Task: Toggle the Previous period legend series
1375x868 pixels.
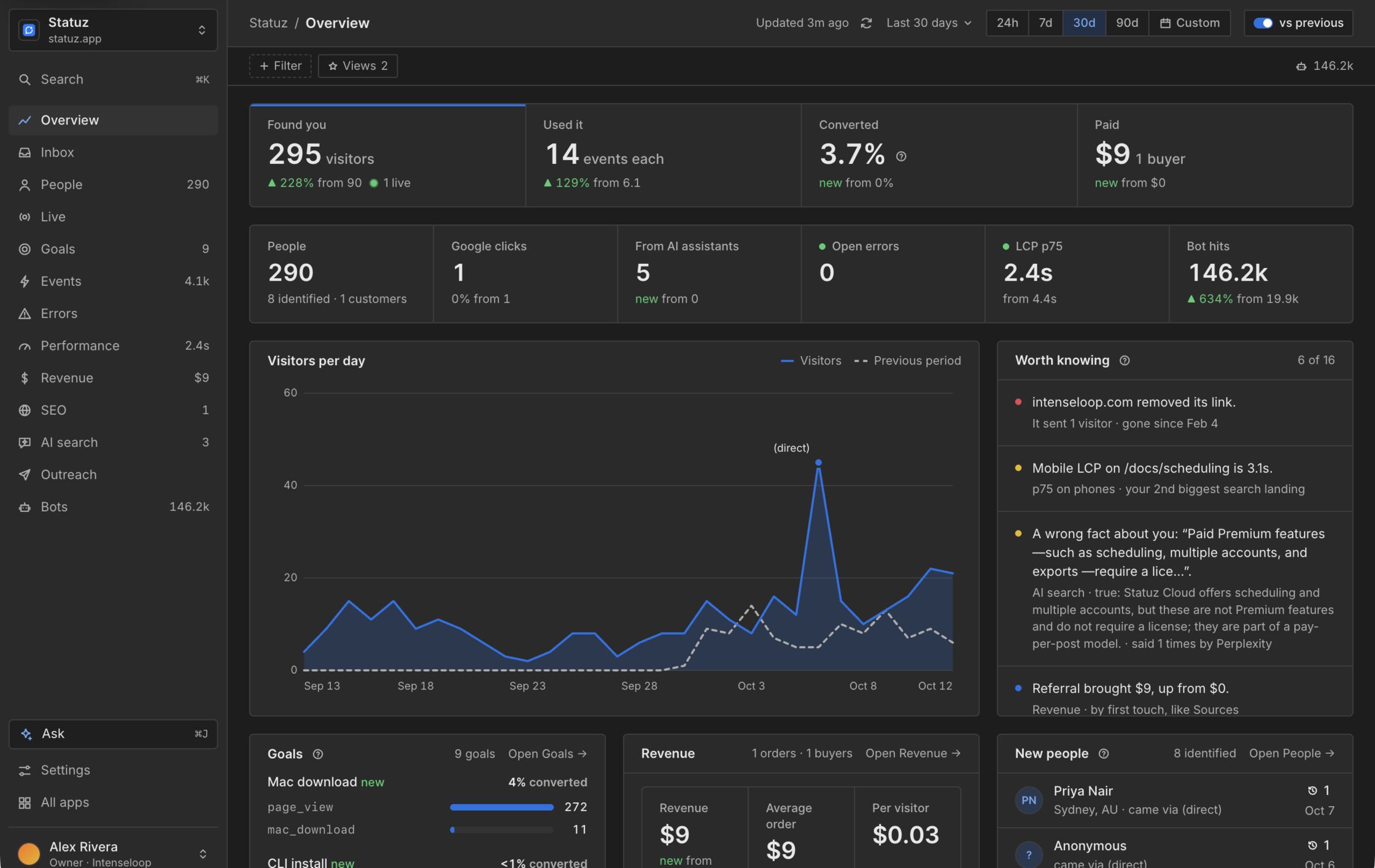Action: point(907,361)
